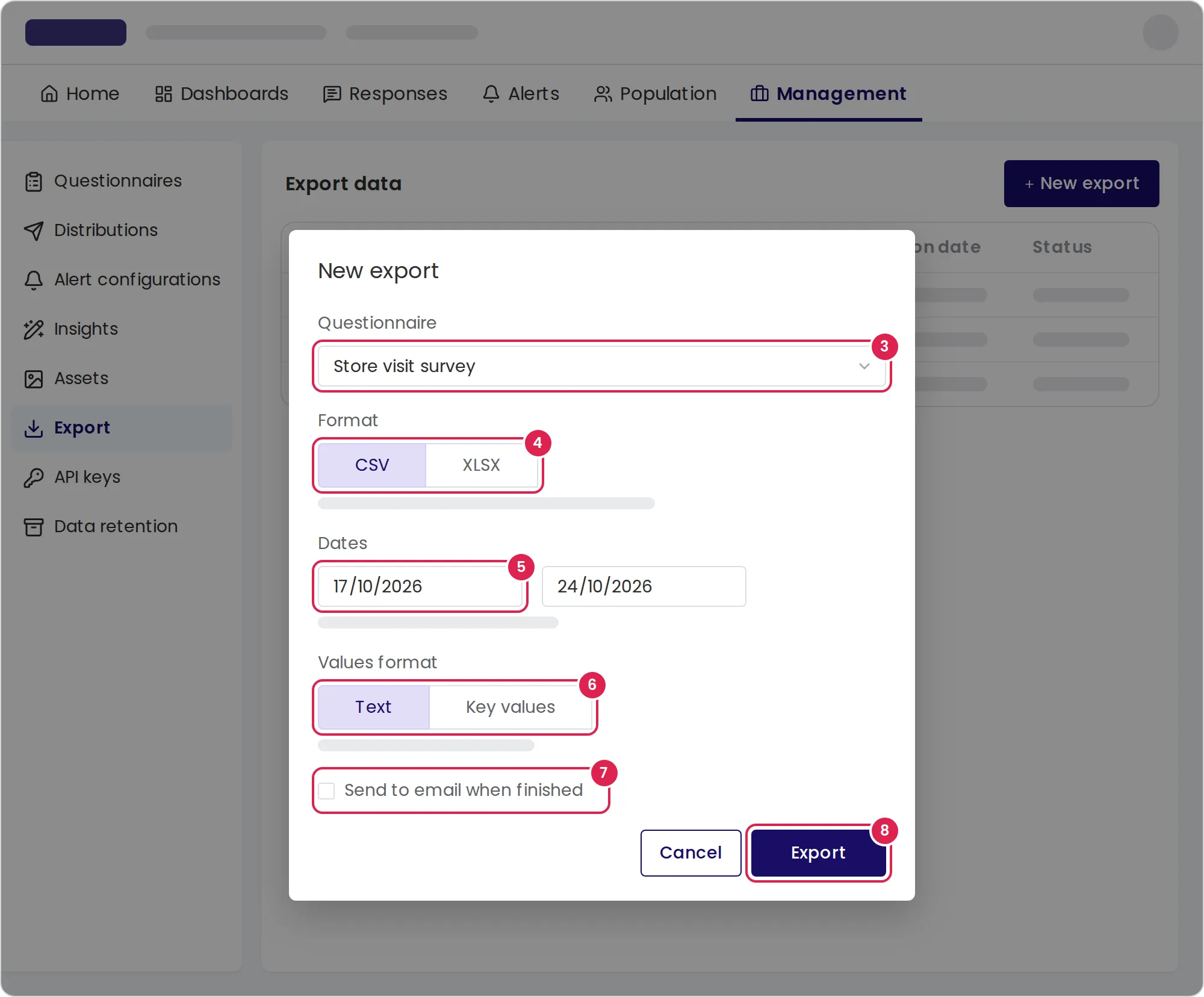Switch to the Responses tab
The image size is (1204, 997).
[385, 94]
